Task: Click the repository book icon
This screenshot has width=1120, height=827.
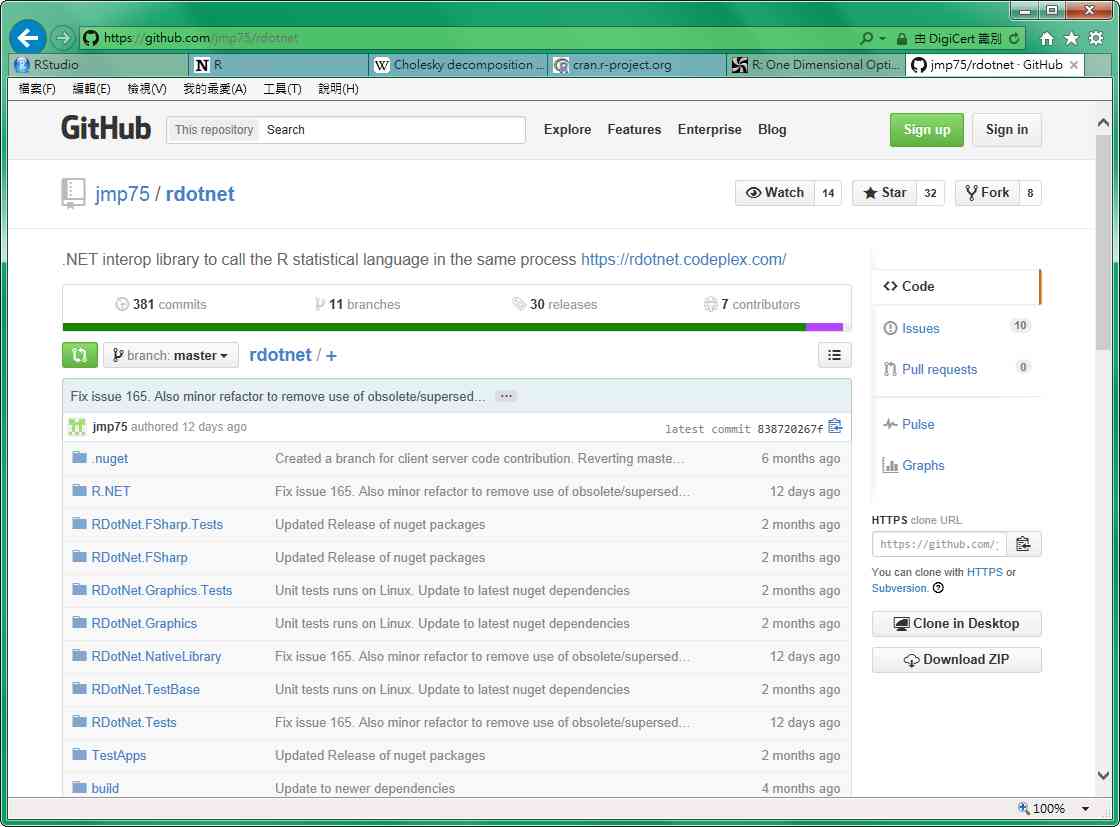Action: (73, 193)
